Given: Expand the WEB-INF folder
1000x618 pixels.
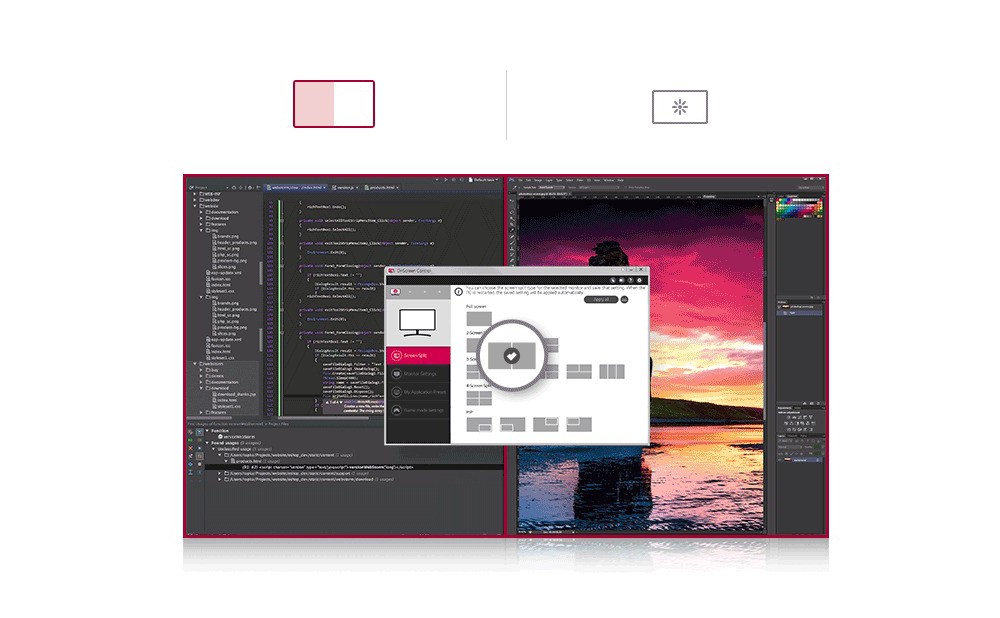Looking at the screenshot, I should [195, 194].
